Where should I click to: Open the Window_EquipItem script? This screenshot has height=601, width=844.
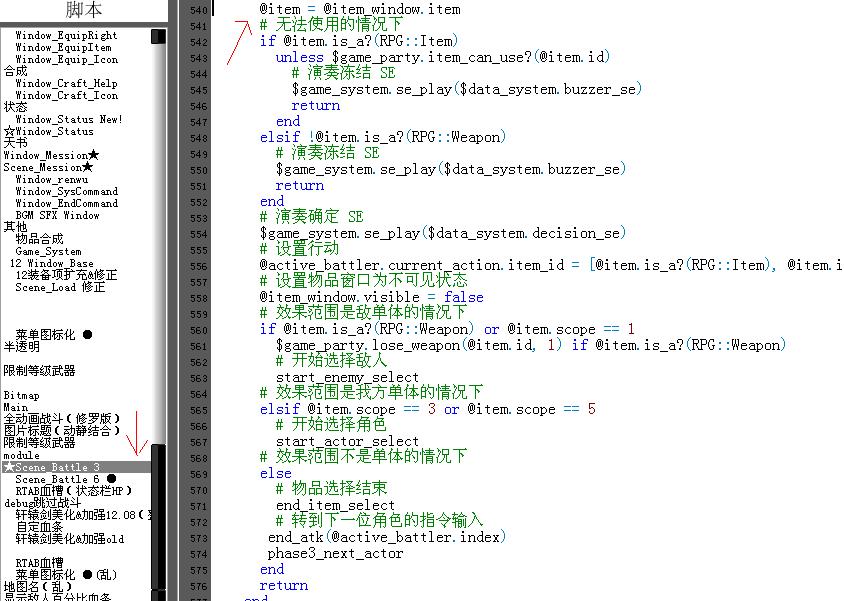pos(63,47)
